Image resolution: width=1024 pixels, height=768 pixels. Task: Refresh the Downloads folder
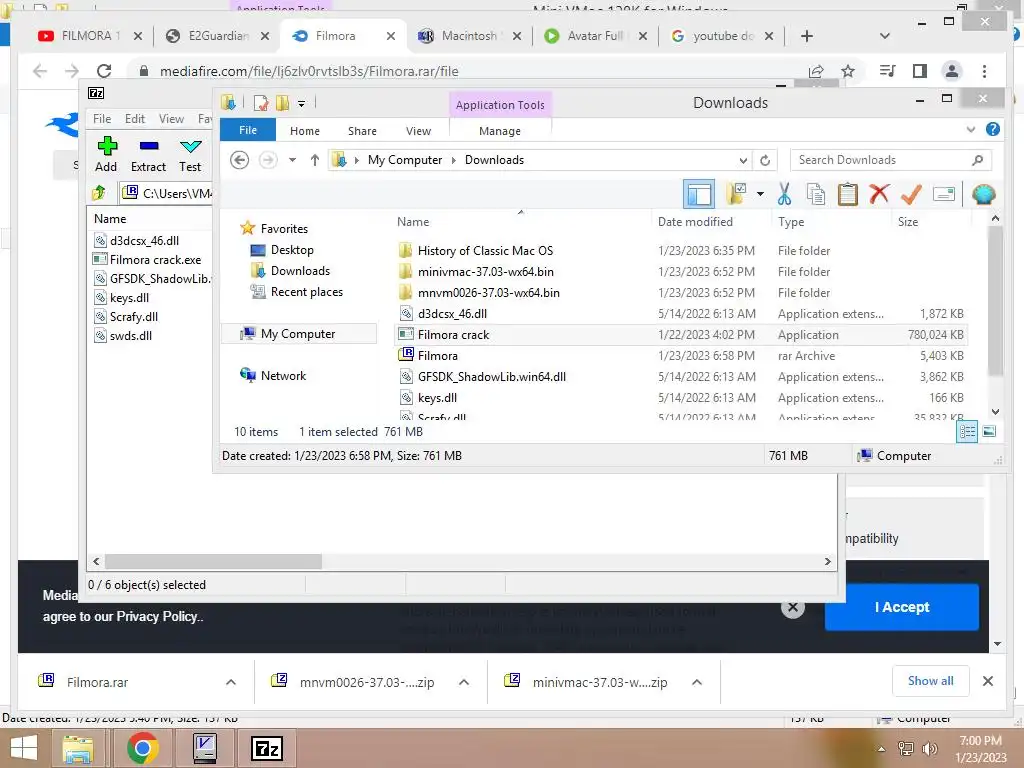click(x=765, y=160)
